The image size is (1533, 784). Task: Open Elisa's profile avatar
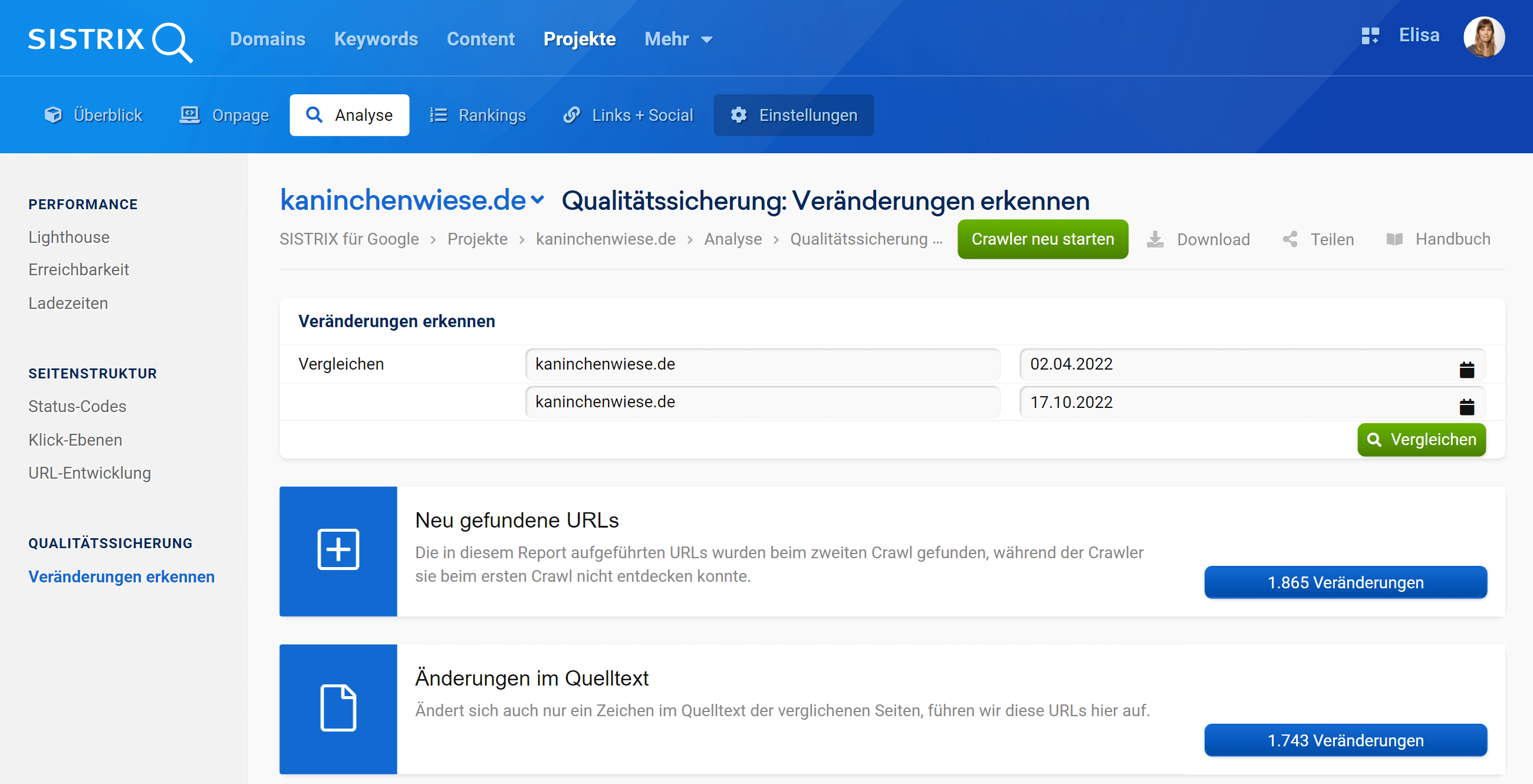(x=1484, y=37)
